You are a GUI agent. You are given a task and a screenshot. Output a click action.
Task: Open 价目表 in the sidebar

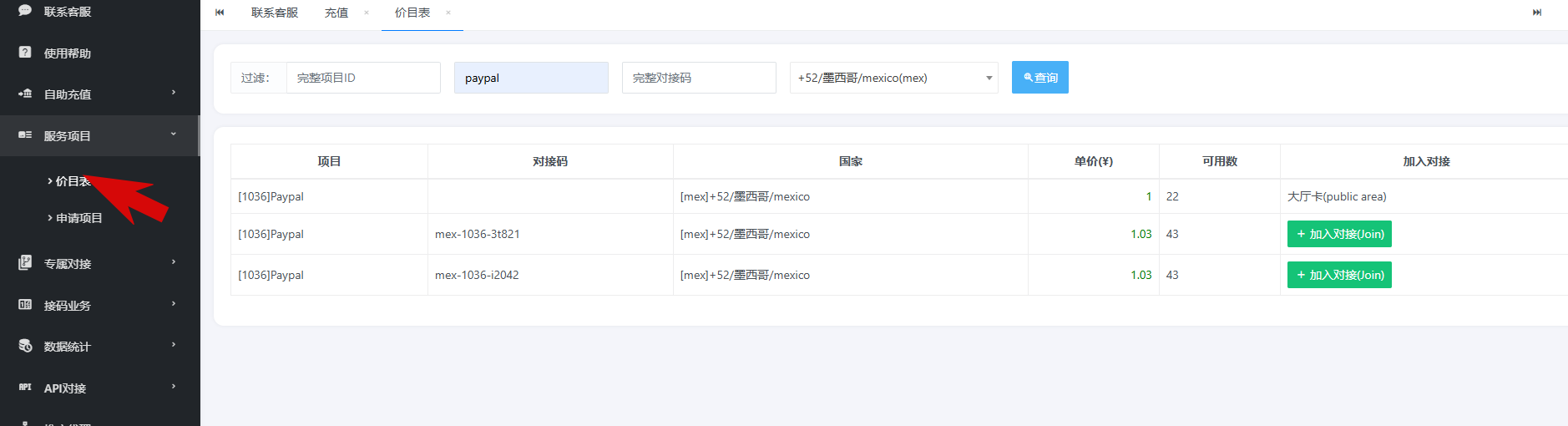click(73, 181)
